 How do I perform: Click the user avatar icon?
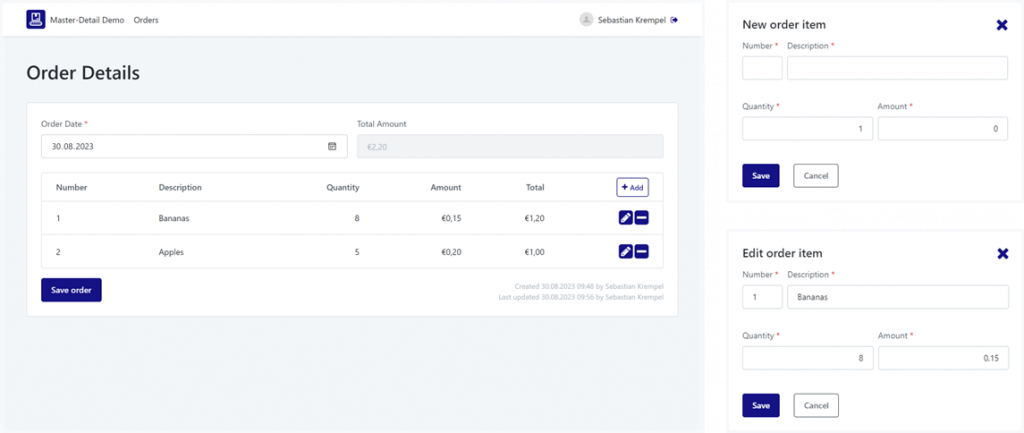click(586, 19)
